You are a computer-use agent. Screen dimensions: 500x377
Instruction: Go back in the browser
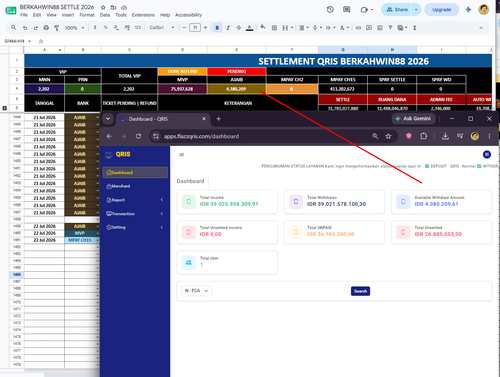tap(109, 136)
